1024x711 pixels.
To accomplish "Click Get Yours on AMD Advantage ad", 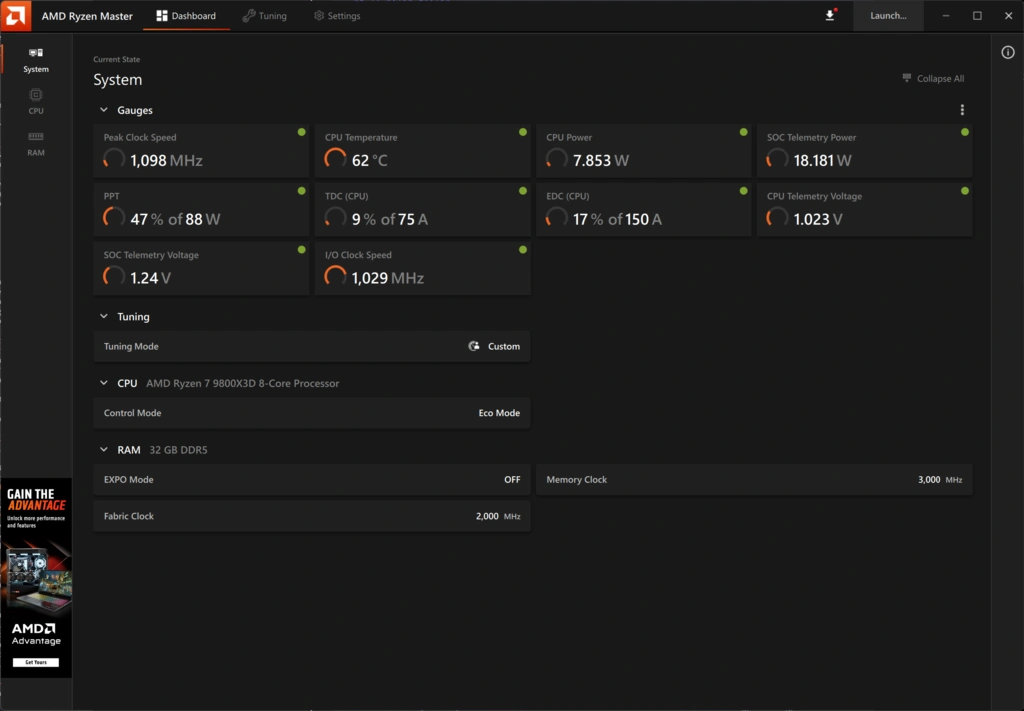I will [36, 662].
